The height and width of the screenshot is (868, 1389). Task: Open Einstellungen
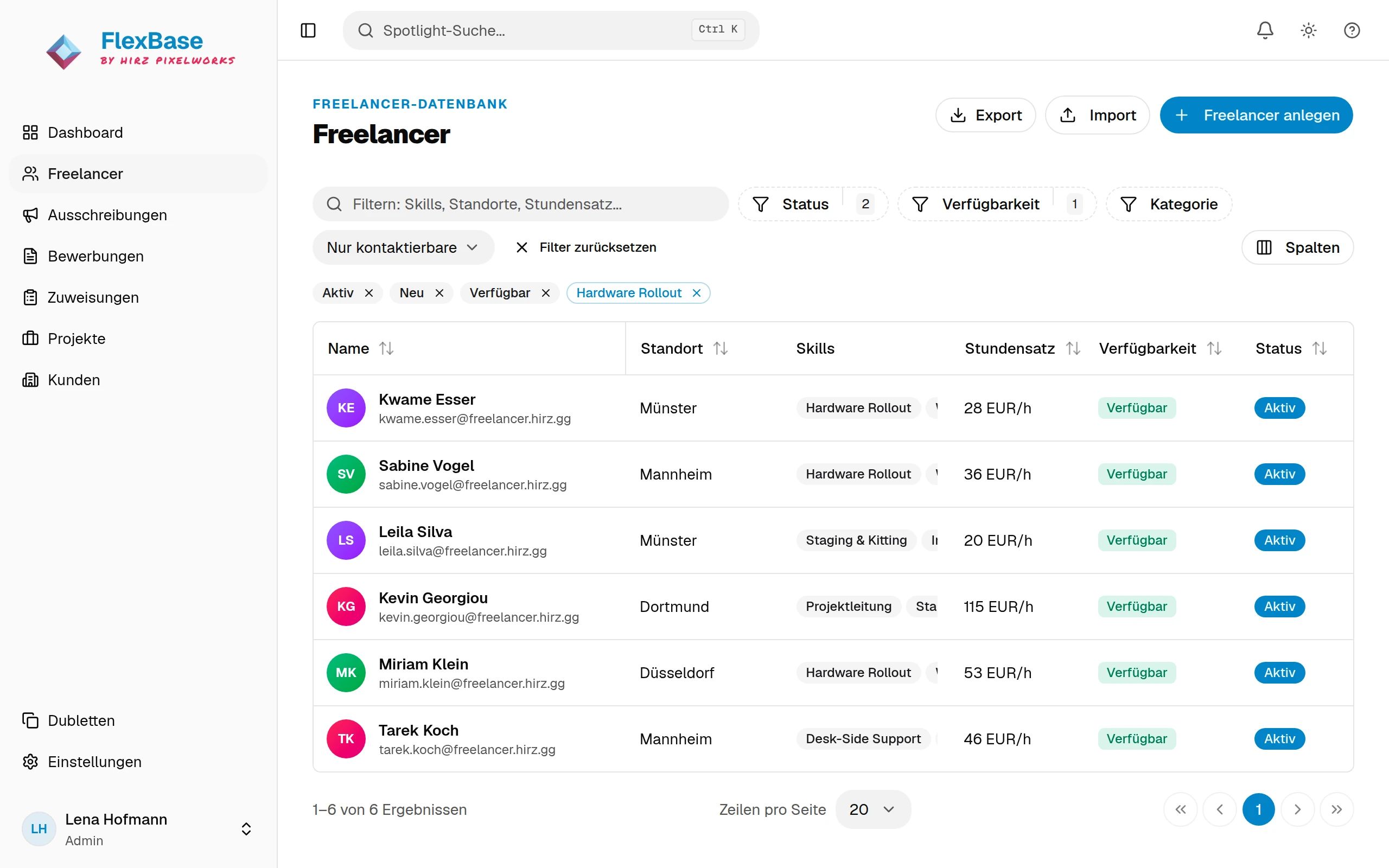(x=138, y=762)
